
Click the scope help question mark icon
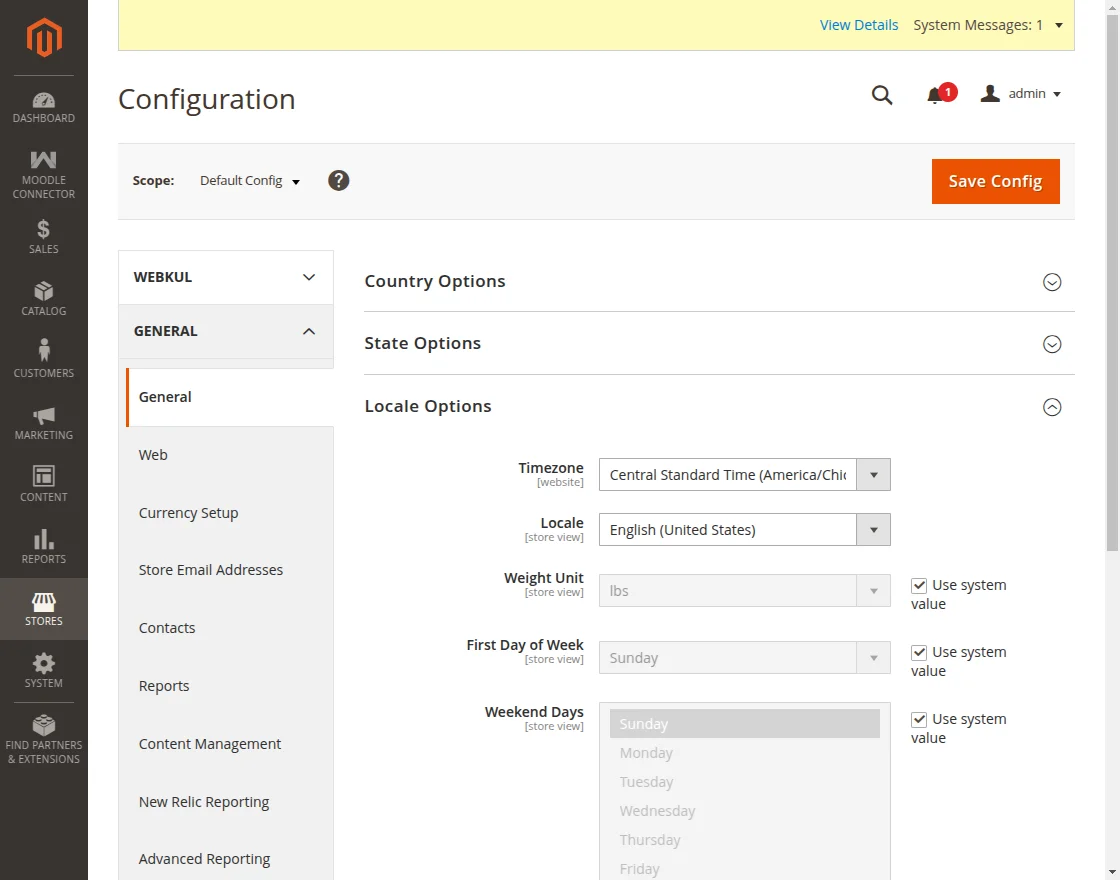tap(339, 180)
